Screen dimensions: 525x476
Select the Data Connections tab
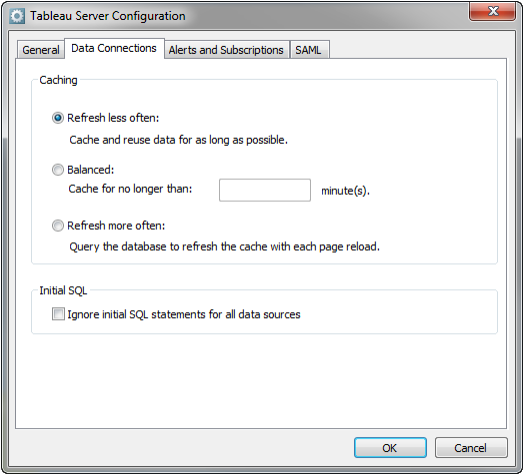[x=114, y=49]
